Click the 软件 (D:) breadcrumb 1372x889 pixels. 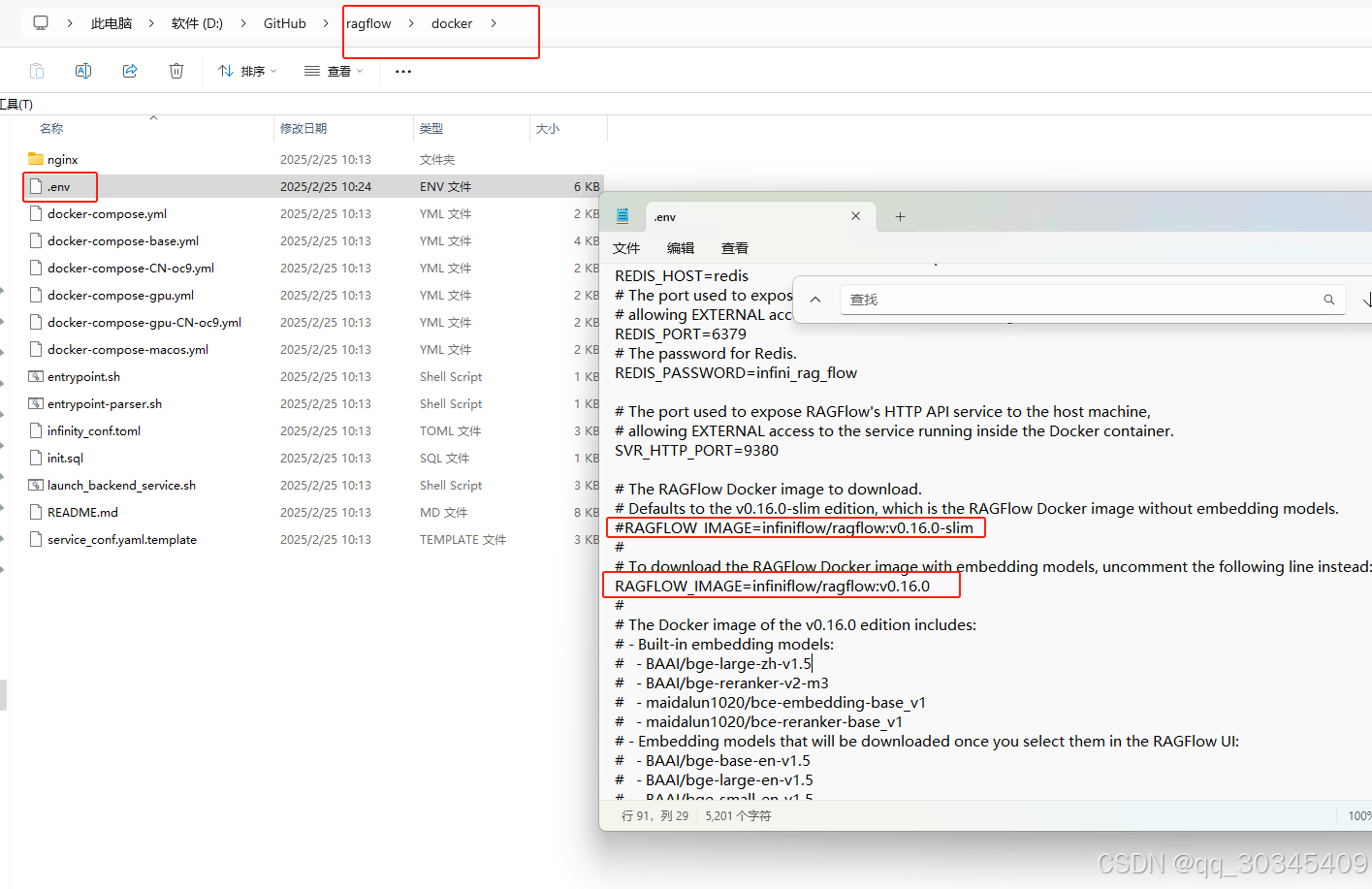coord(197,23)
